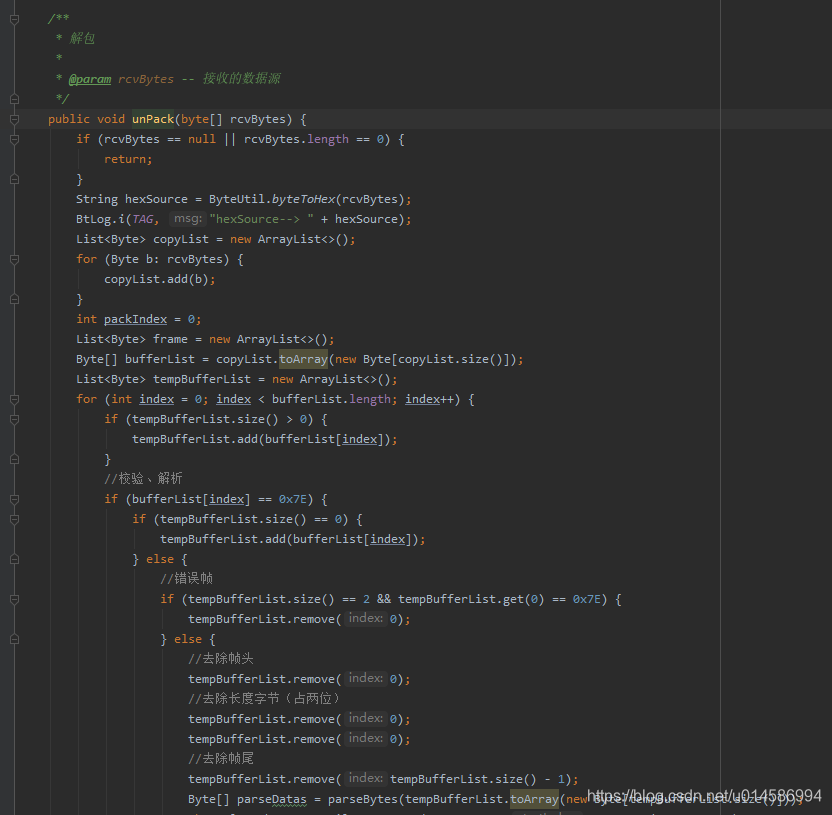Click the index++ increment in the for loop
832x815 pixels.
point(429,399)
